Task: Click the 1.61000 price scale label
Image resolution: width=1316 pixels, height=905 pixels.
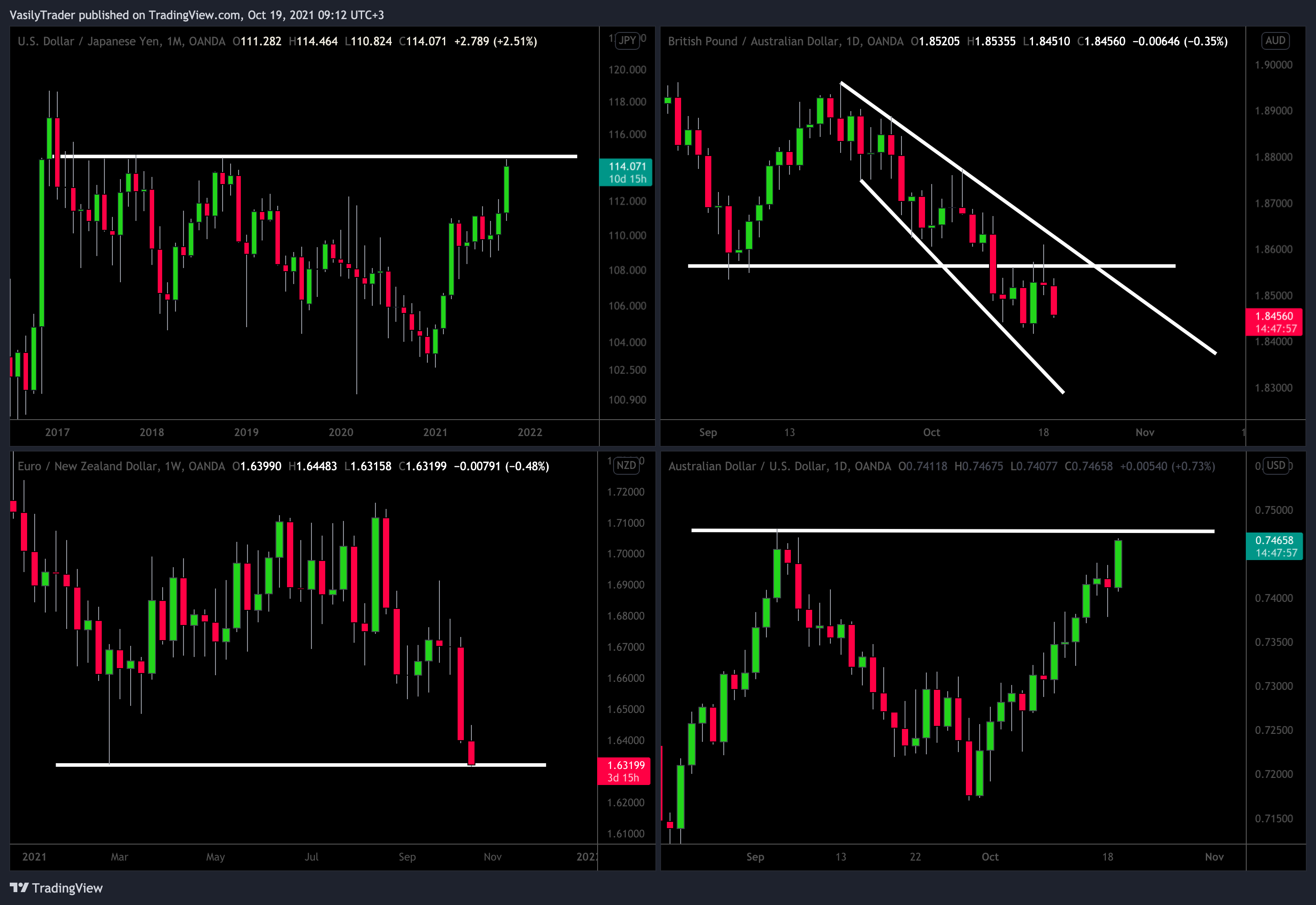Action: pos(626,833)
